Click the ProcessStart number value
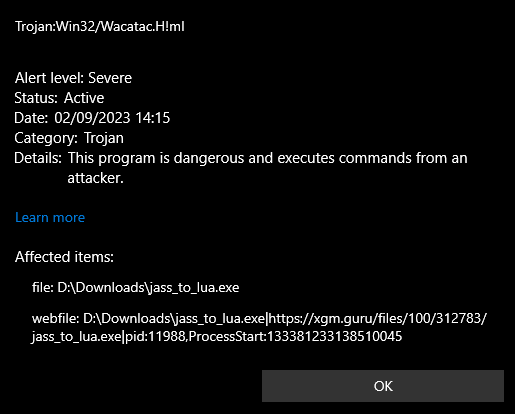Image resolution: width=515 pixels, height=414 pixels. 334,336
